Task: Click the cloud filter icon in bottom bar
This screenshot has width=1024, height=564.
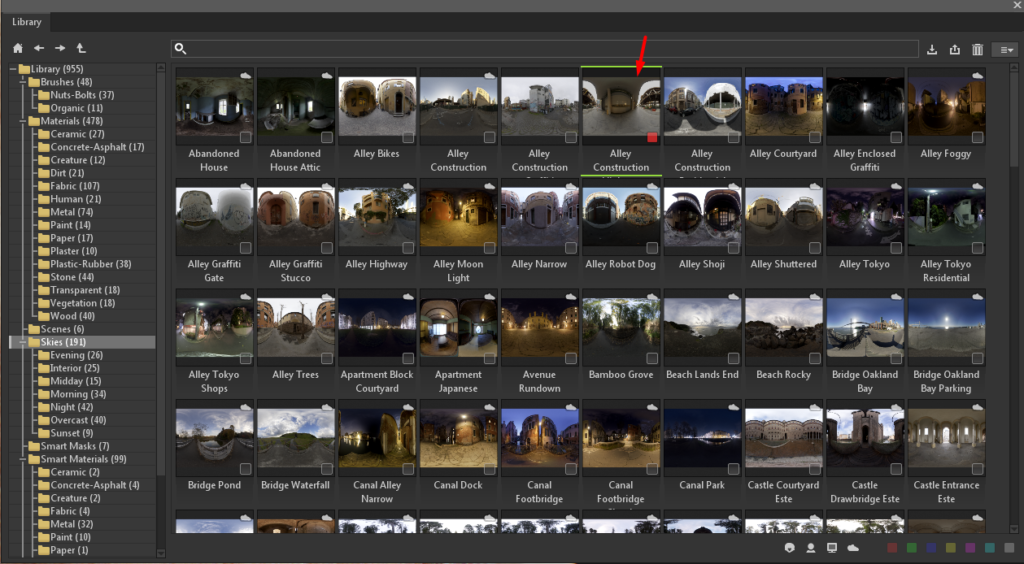Action: [x=853, y=548]
